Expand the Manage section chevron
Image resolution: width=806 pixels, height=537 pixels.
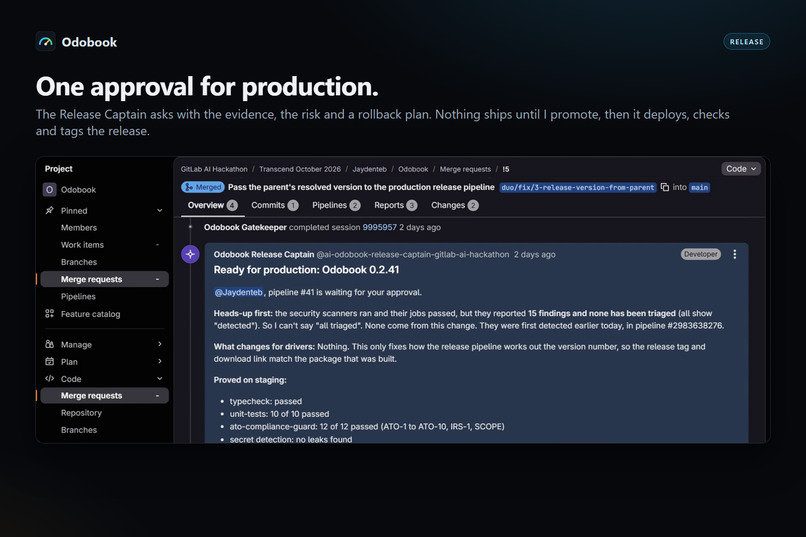coord(159,344)
